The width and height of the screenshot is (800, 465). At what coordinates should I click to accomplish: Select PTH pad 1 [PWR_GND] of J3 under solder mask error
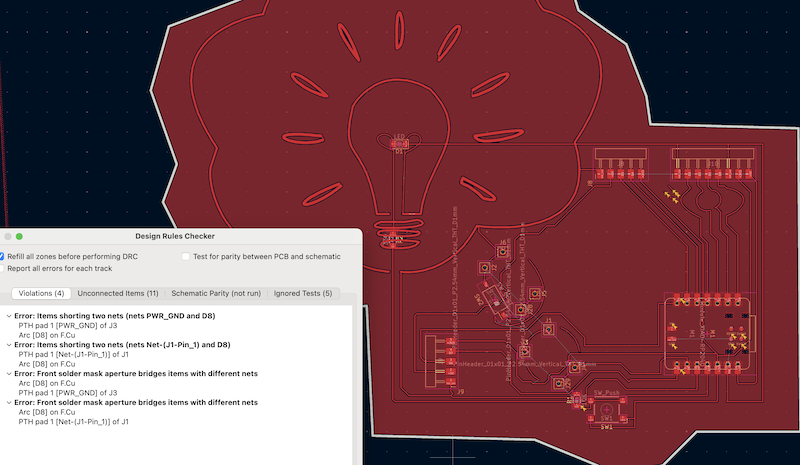click(x=68, y=393)
